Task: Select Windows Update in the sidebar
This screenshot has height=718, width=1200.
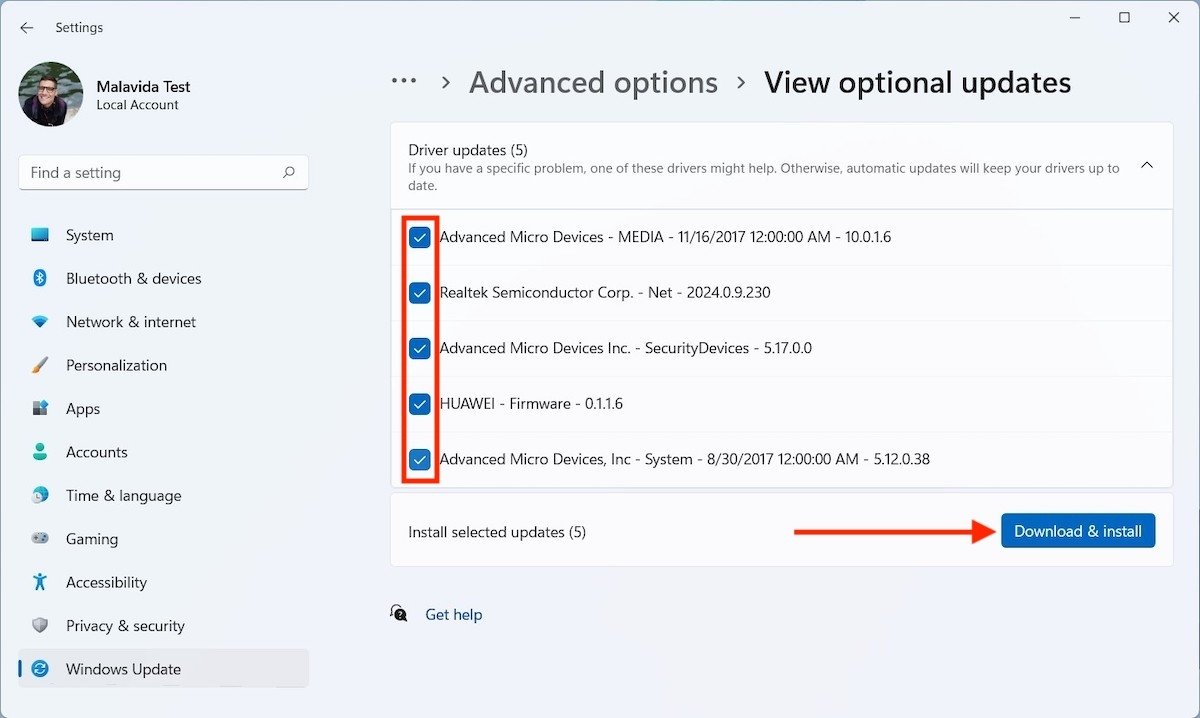Action: (x=163, y=669)
